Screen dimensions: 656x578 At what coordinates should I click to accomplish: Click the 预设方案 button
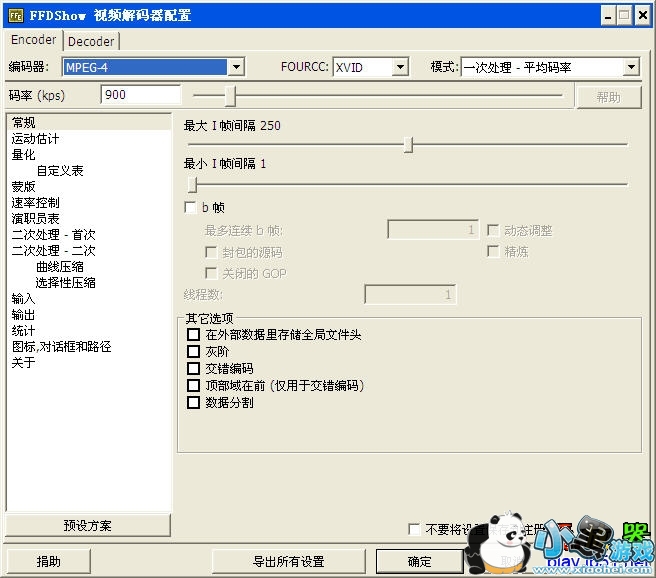pyautogui.click(x=88, y=525)
